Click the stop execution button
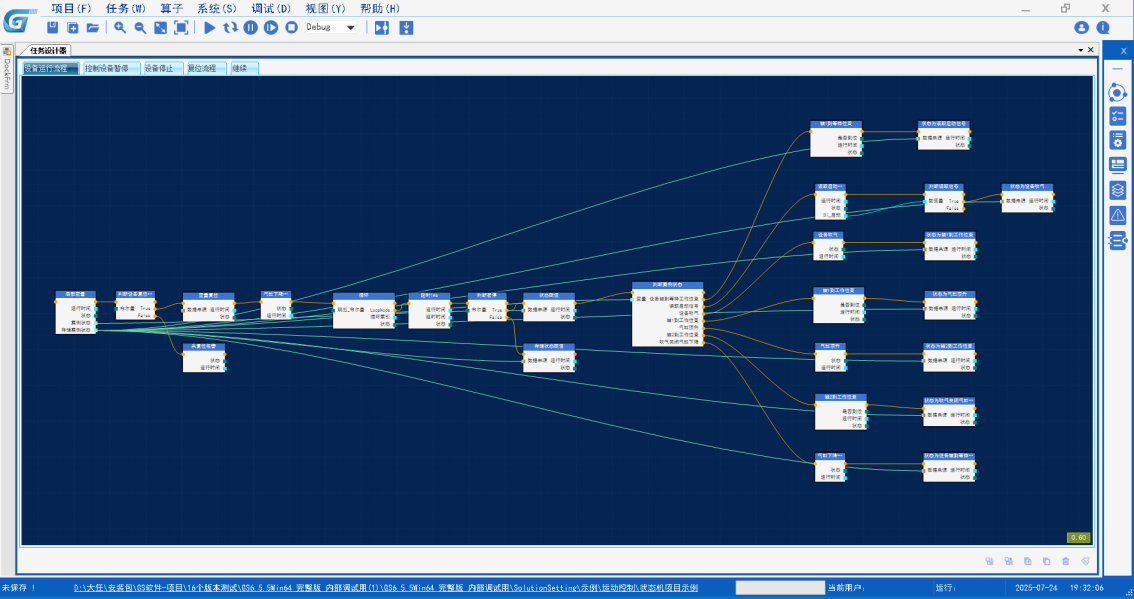 pyautogui.click(x=291, y=27)
